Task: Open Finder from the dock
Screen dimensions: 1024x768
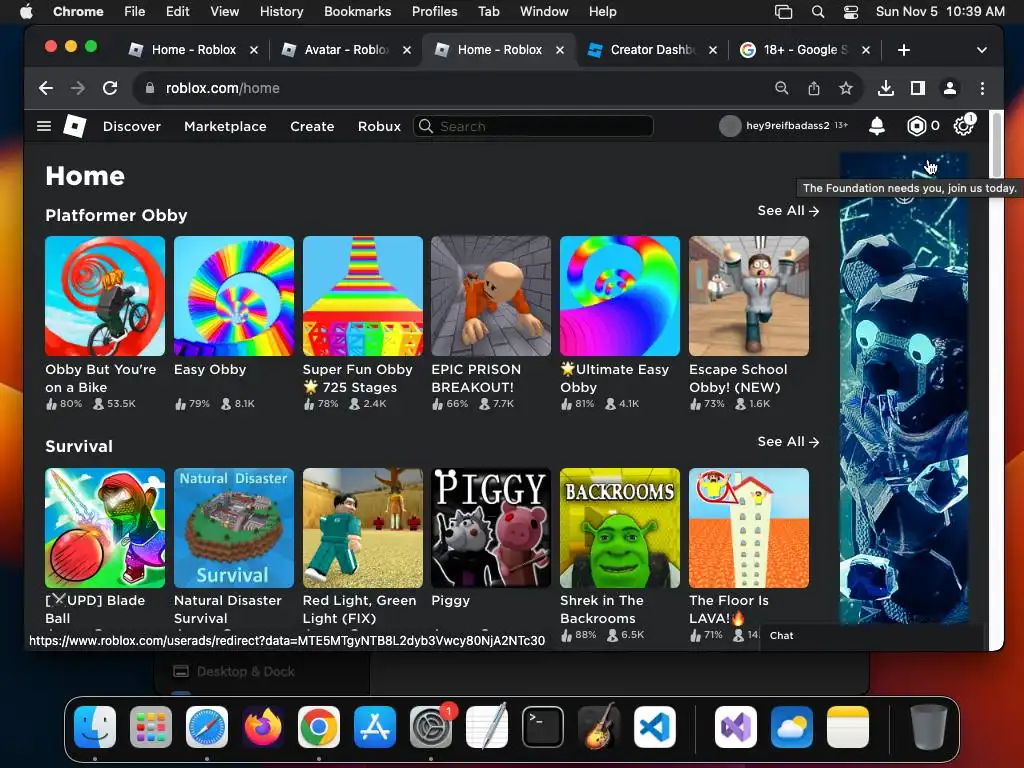Action: pos(95,727)
